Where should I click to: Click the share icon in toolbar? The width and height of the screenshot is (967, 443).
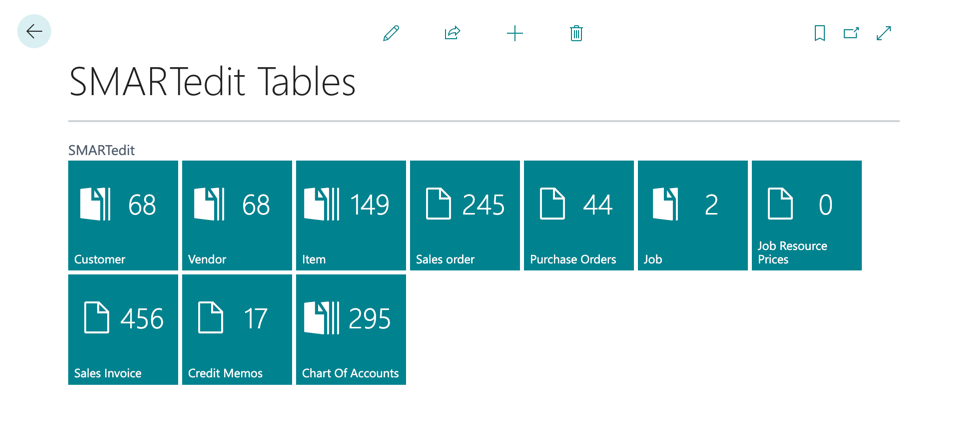coord(452,33)
